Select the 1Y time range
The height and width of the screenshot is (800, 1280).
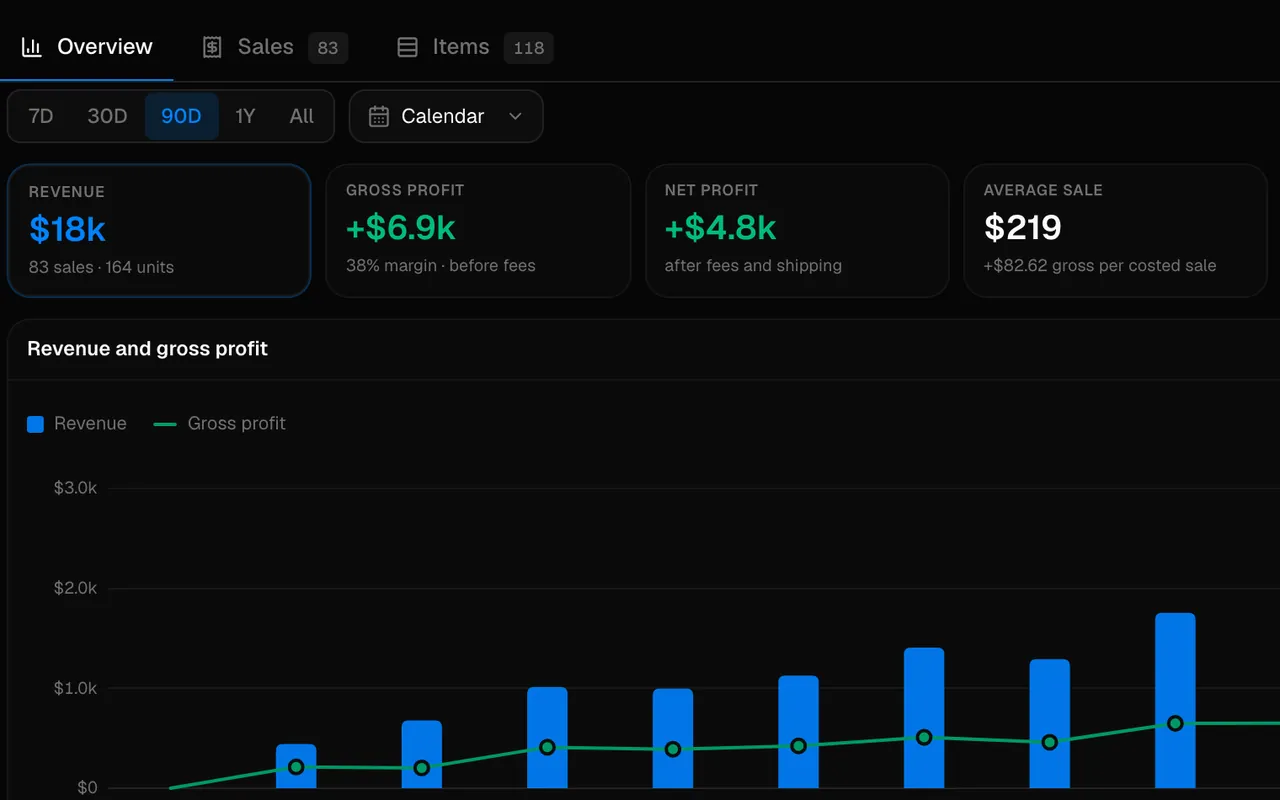point(245,116)
